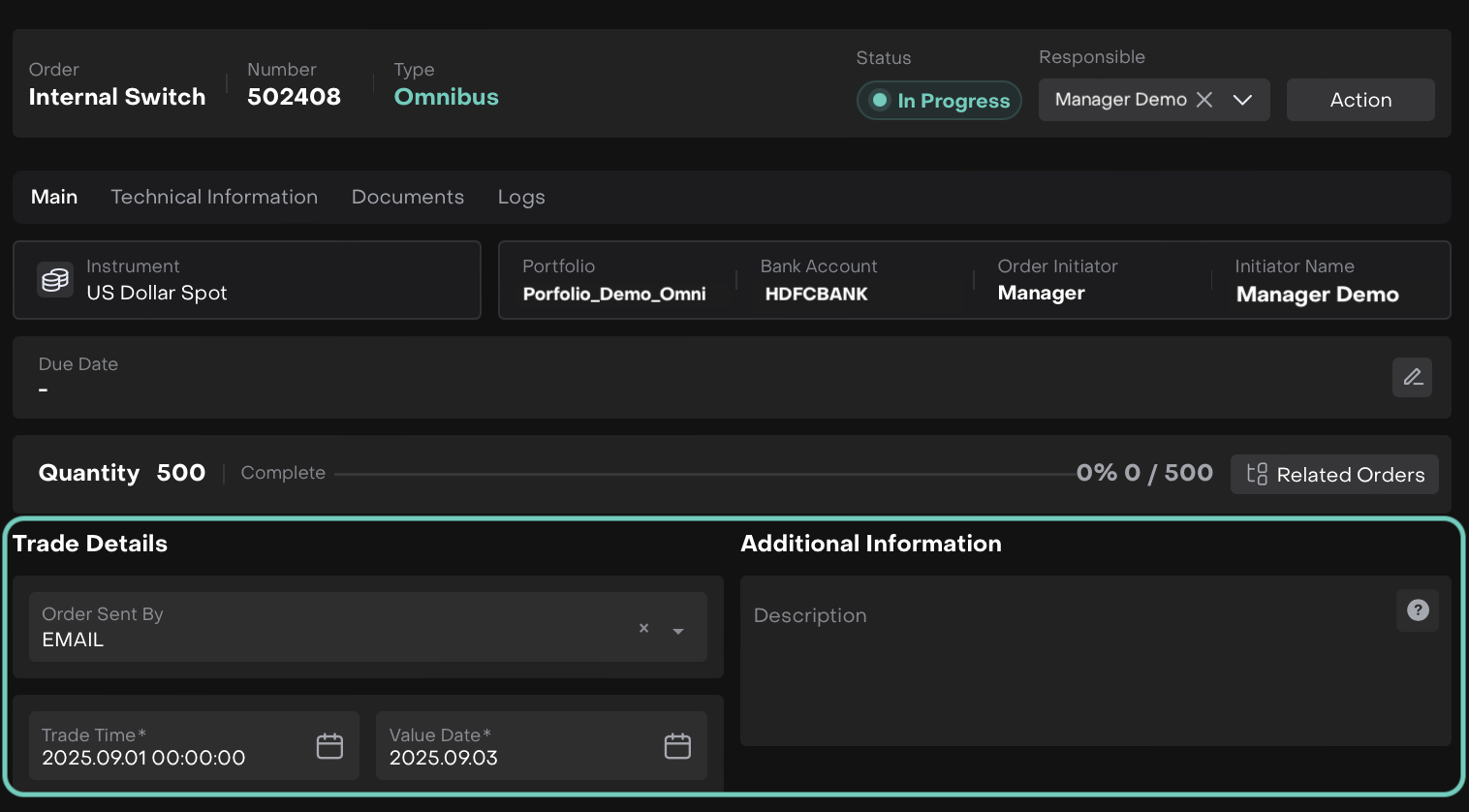Click the Due Date edit pencil icon
This screenshot has width=1469, height=812.
click(1412, 377)
